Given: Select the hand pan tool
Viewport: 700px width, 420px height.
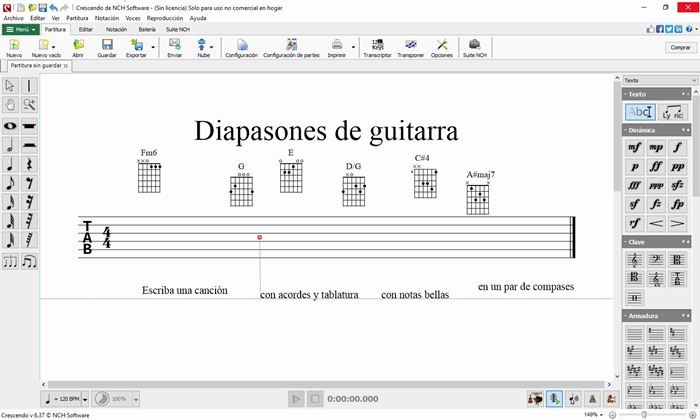Looking at the screenshot, I should (10, 104).
